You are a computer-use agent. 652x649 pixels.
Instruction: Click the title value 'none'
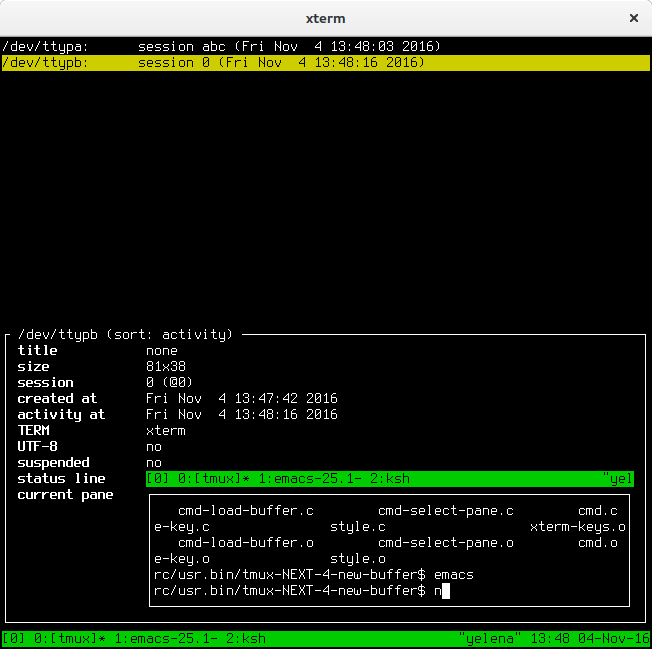[x=162, y=350]
